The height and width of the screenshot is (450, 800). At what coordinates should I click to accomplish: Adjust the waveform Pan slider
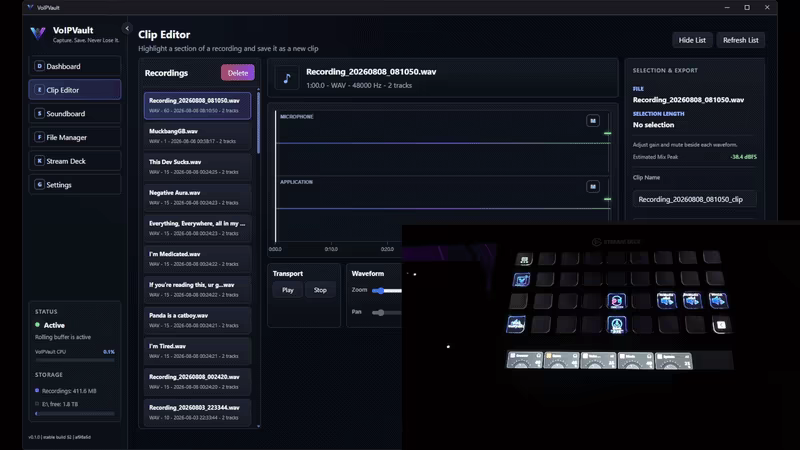(381, 312)
